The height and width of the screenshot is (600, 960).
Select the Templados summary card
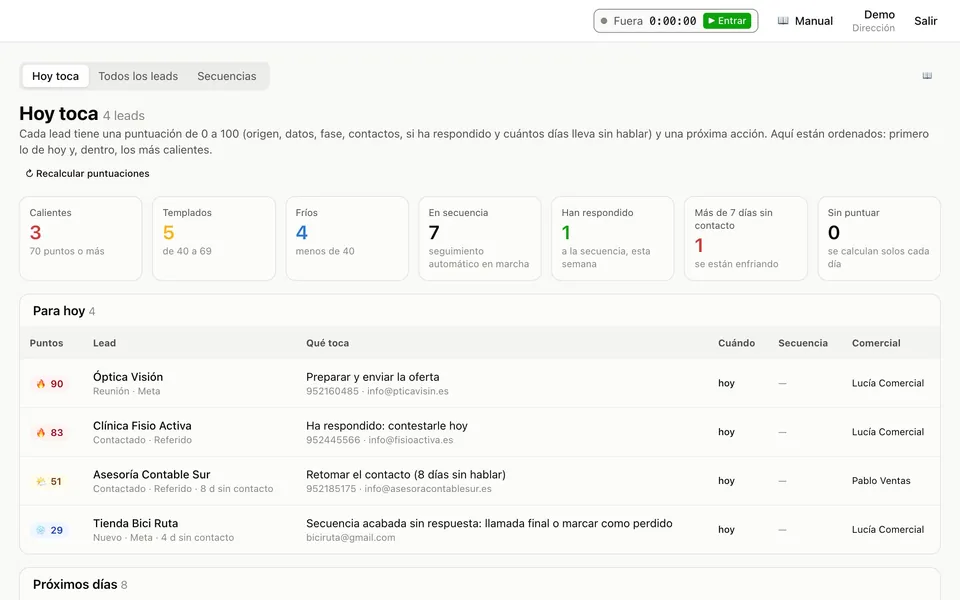pyautogui.click(x=214, y=238)
